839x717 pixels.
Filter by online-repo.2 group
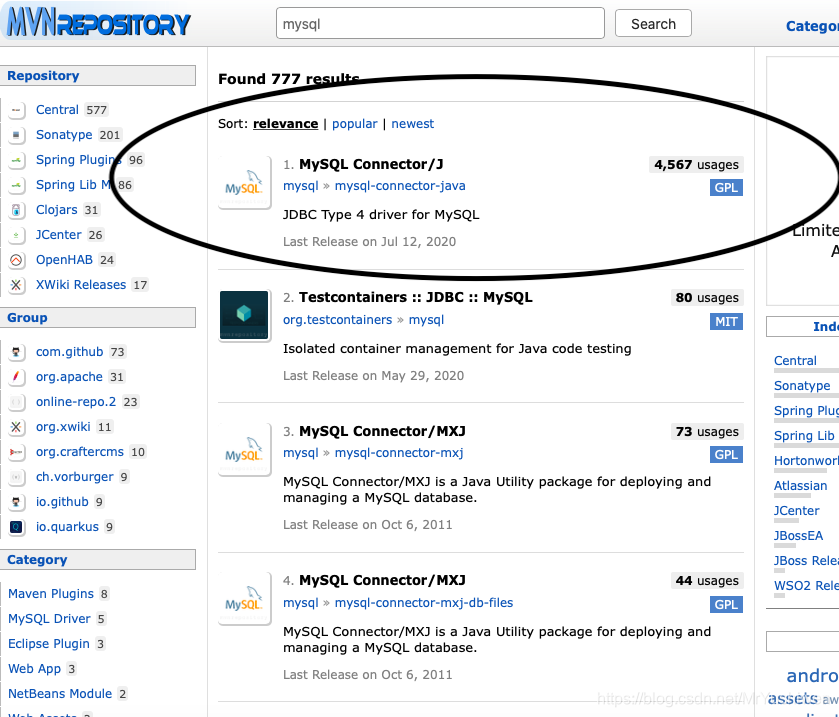76,402
